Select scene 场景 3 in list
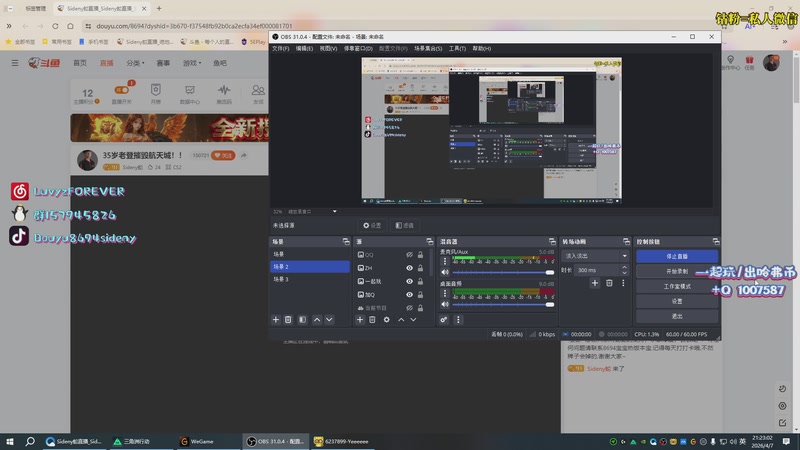 click(310, 279)
